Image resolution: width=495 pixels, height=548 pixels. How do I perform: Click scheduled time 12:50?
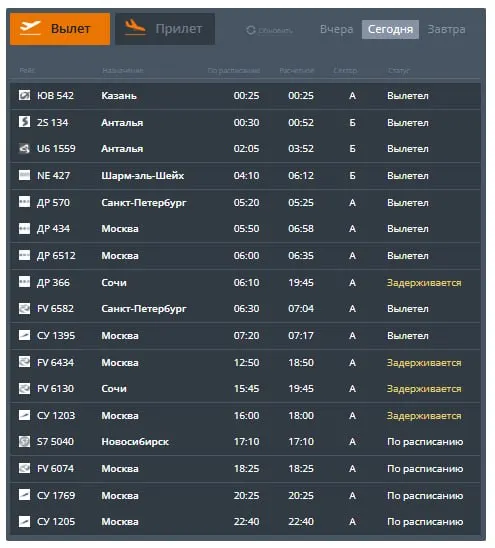point(246,363)
